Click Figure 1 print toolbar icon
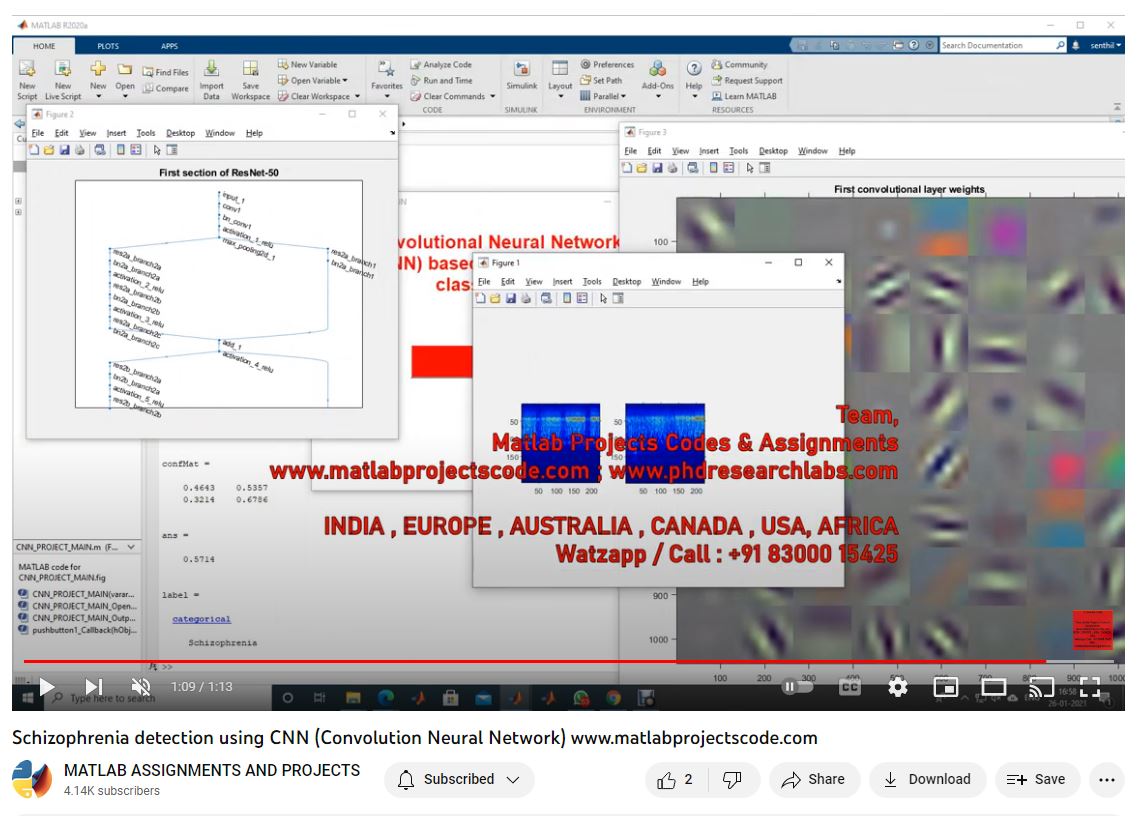The height and width of the screenshot is (816, 1141). pyautogui.click(x=525, y=298)
